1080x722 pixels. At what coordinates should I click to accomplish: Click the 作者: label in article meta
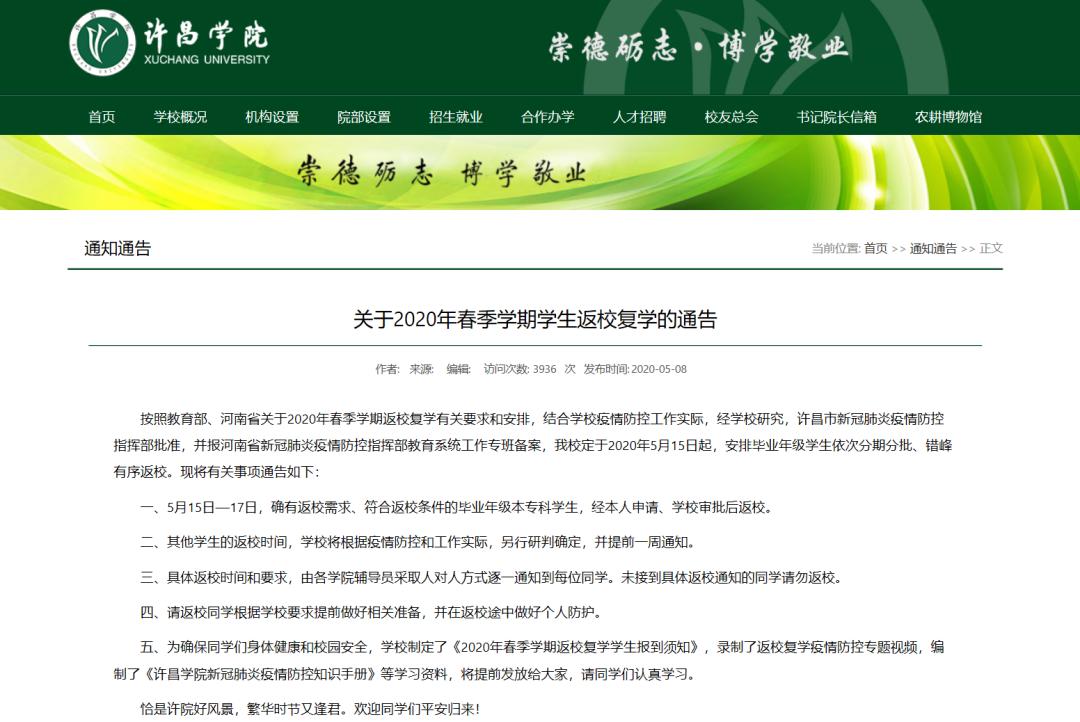[x=387, y=369]
